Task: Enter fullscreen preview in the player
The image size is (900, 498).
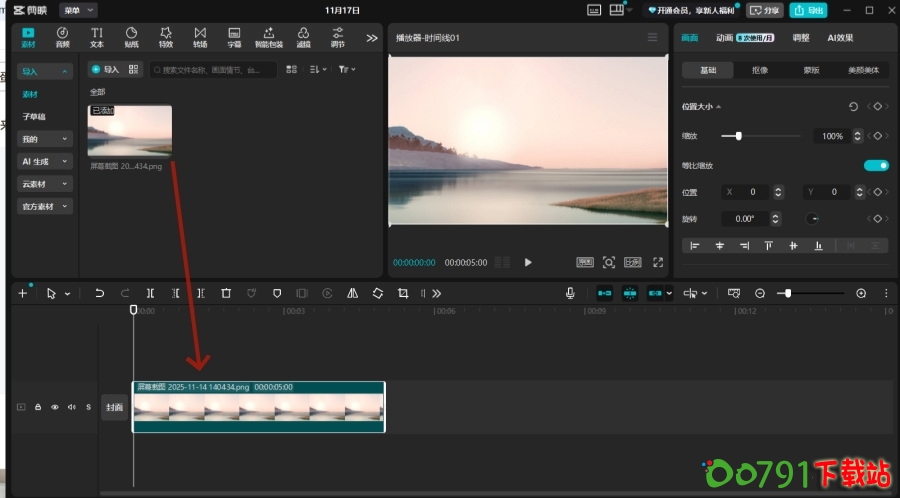Action: tap(658, 262)
